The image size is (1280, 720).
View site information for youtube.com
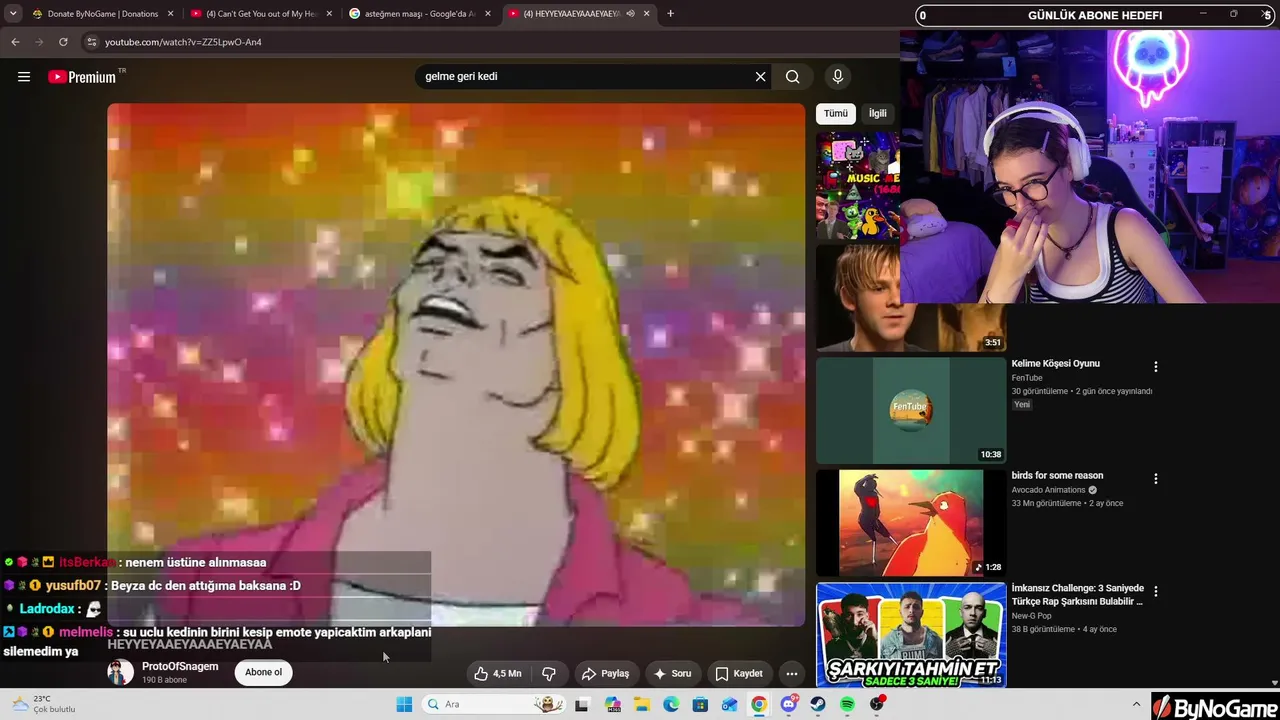[92, 42]
